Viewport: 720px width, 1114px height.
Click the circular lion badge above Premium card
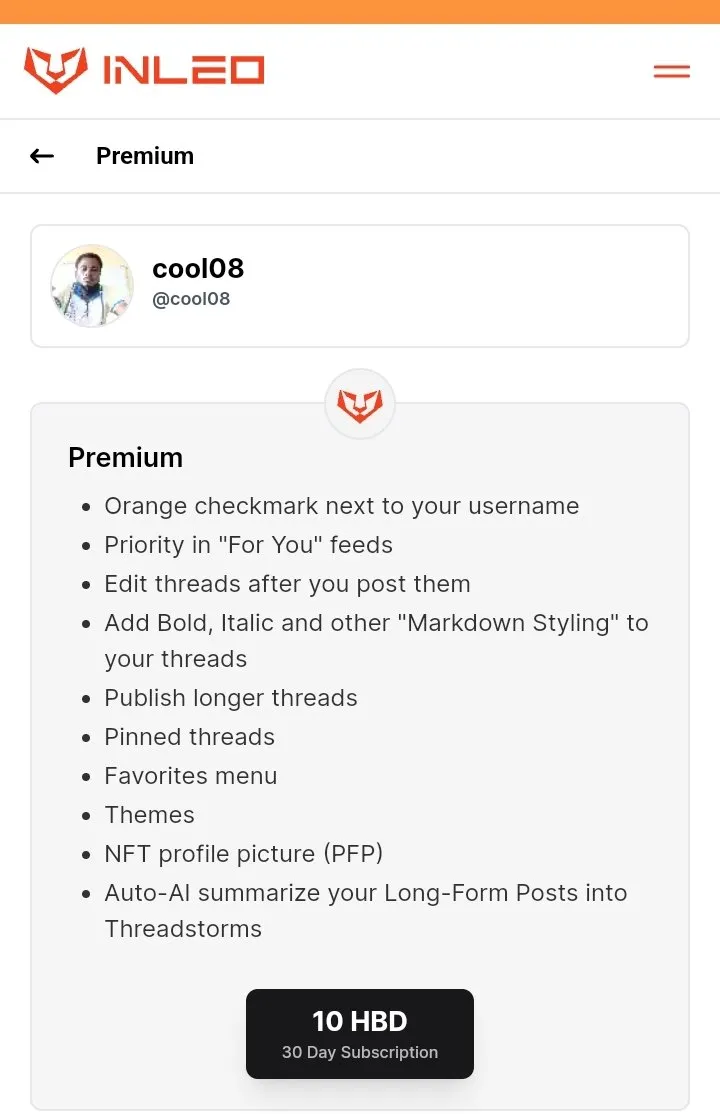(360, 404)
